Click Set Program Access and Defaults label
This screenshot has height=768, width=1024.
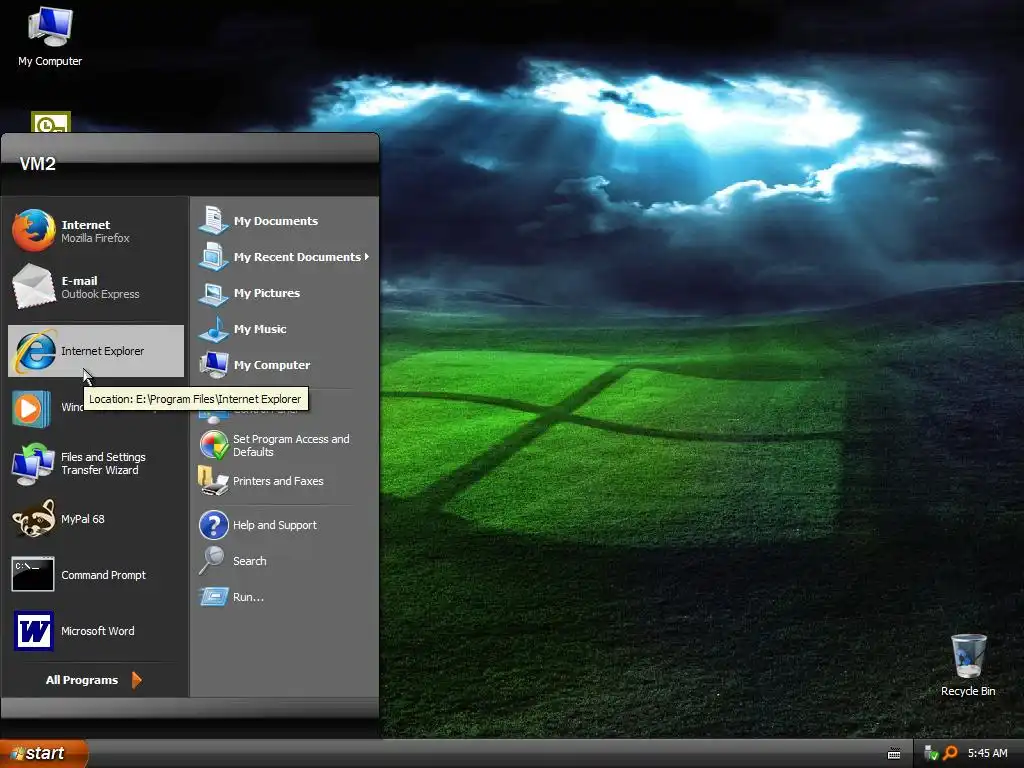coord(291,445)
